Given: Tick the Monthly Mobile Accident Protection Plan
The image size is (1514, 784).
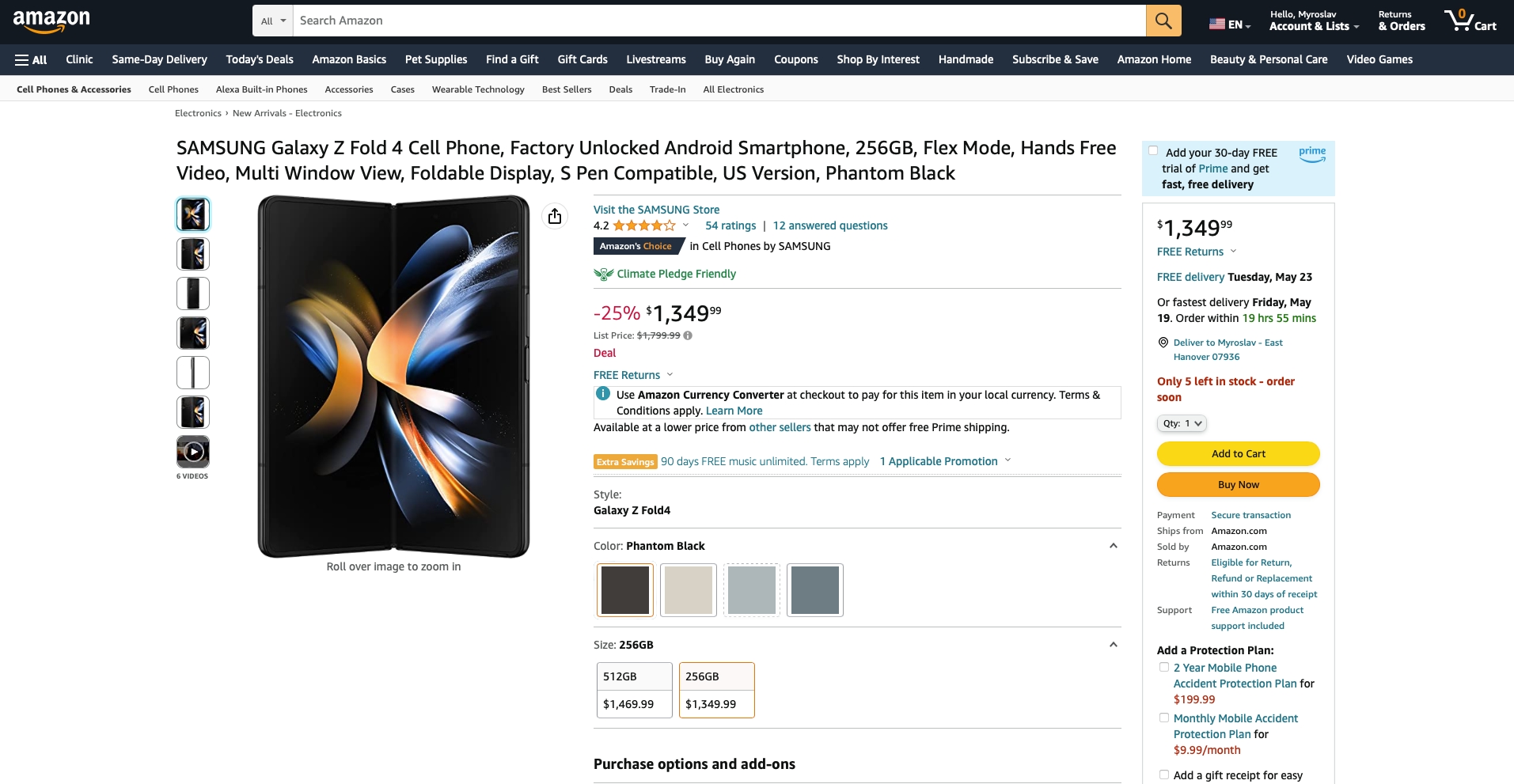Looking at the screenshot, I should tap(1164, 718).
